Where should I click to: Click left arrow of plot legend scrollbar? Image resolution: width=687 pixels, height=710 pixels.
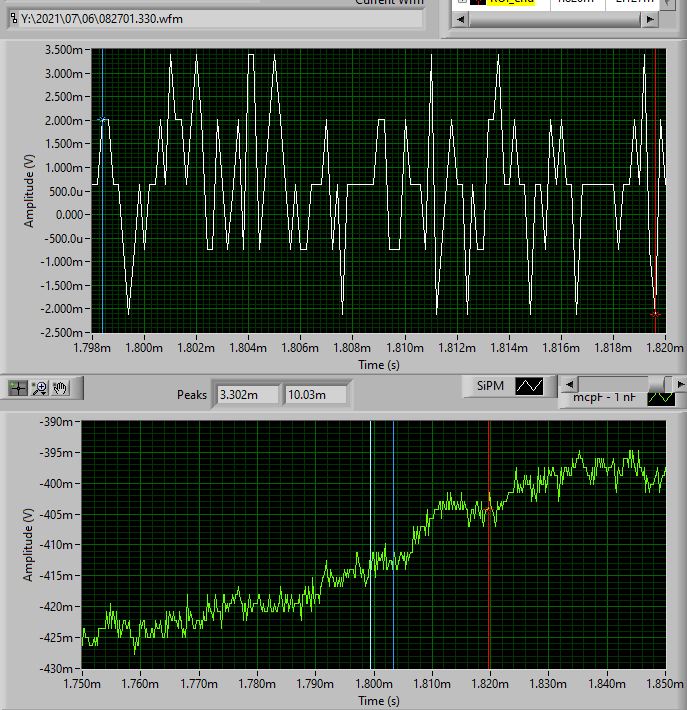click(570, 384)
